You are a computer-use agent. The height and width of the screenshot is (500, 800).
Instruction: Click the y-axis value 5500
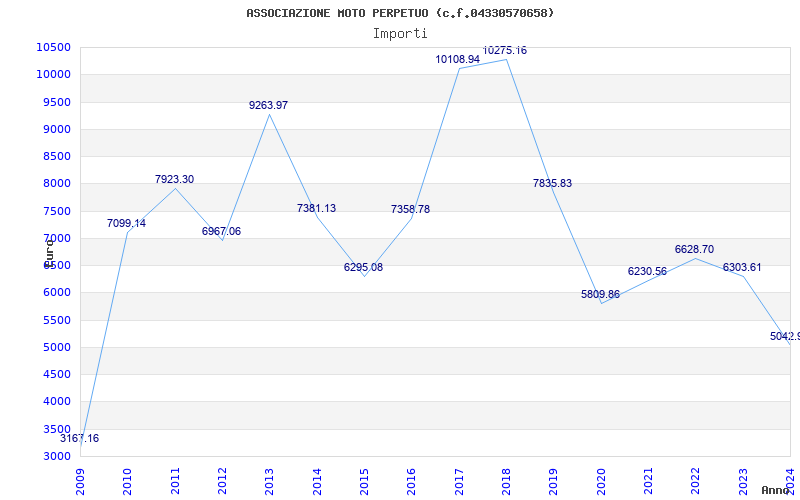[56, 320]
